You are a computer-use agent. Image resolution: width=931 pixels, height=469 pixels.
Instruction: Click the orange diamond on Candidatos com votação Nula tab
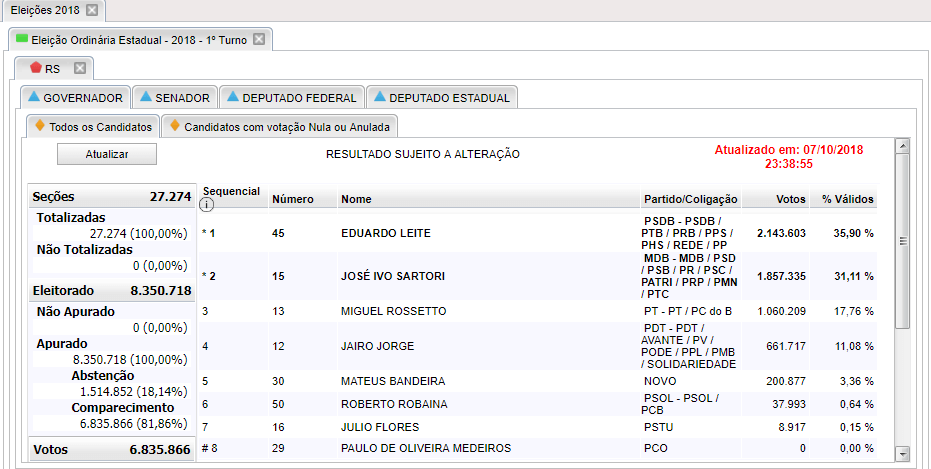(175, 126)
